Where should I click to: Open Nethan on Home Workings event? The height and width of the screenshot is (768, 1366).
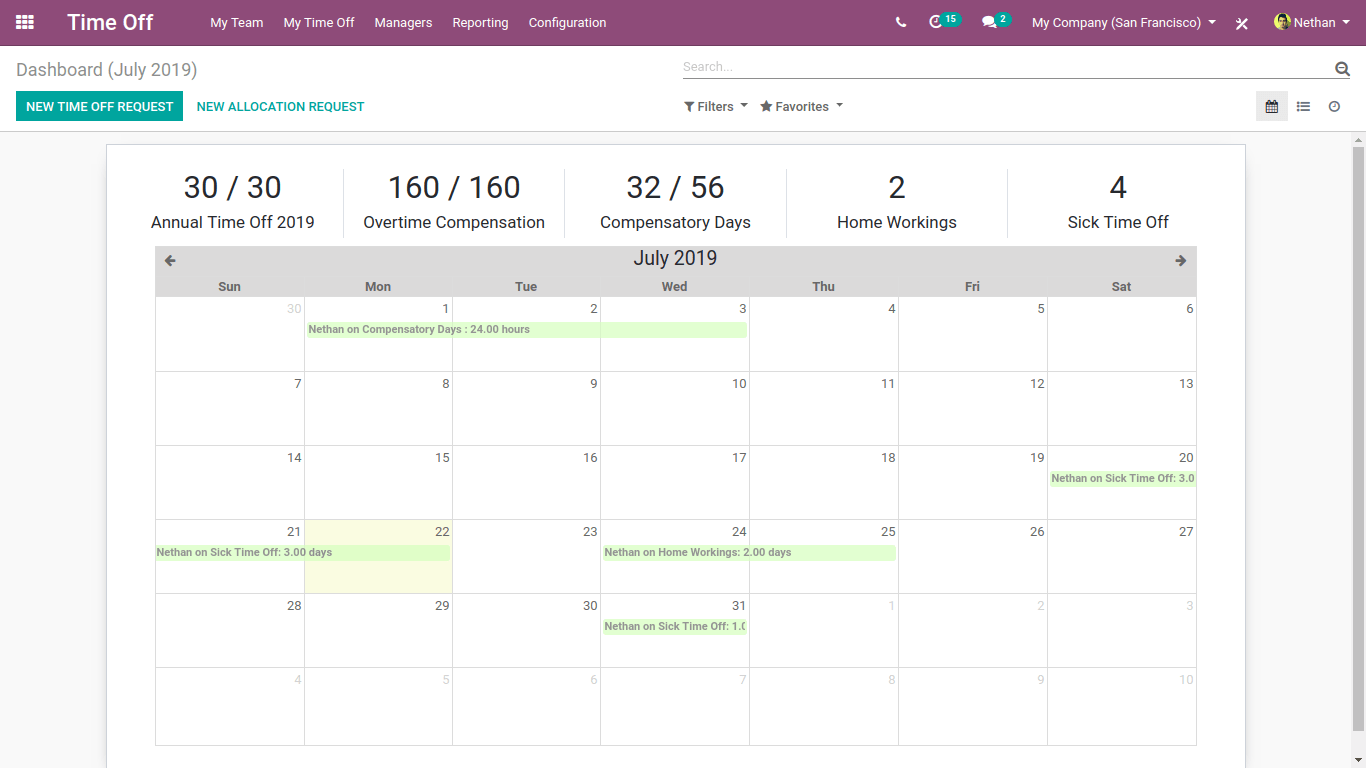(x=749, y=552)
